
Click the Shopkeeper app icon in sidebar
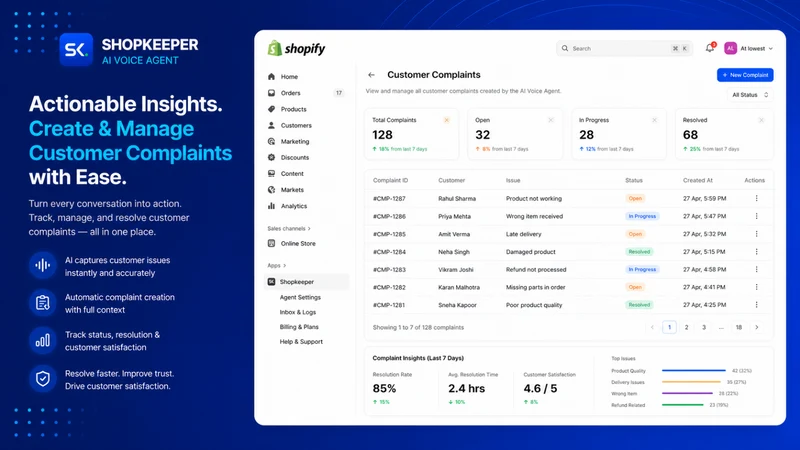[x=271, y=282]
